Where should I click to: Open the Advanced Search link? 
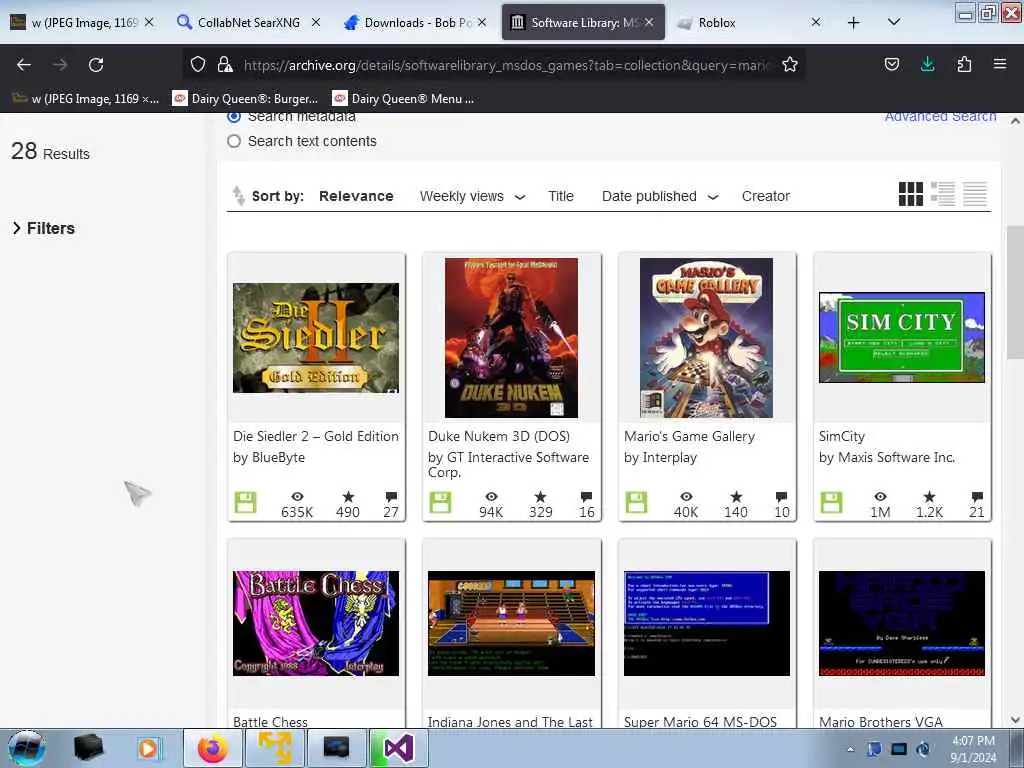(x=940, y=118)
